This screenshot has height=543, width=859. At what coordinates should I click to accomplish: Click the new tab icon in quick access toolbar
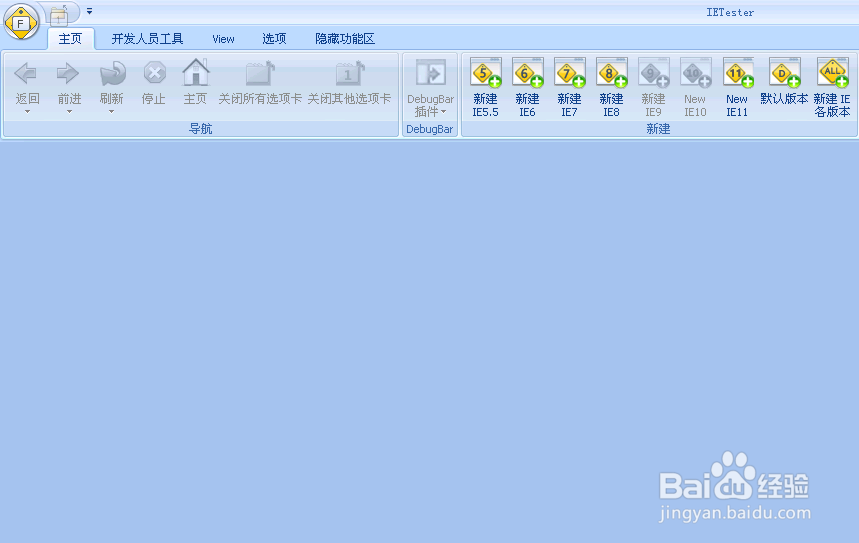(x=58, y=15)
